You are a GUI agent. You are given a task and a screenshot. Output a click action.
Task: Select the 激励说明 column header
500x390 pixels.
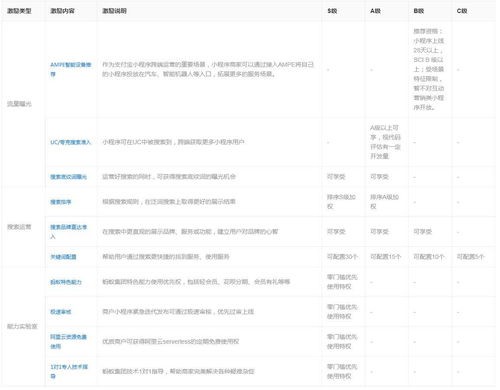[114, 11]
